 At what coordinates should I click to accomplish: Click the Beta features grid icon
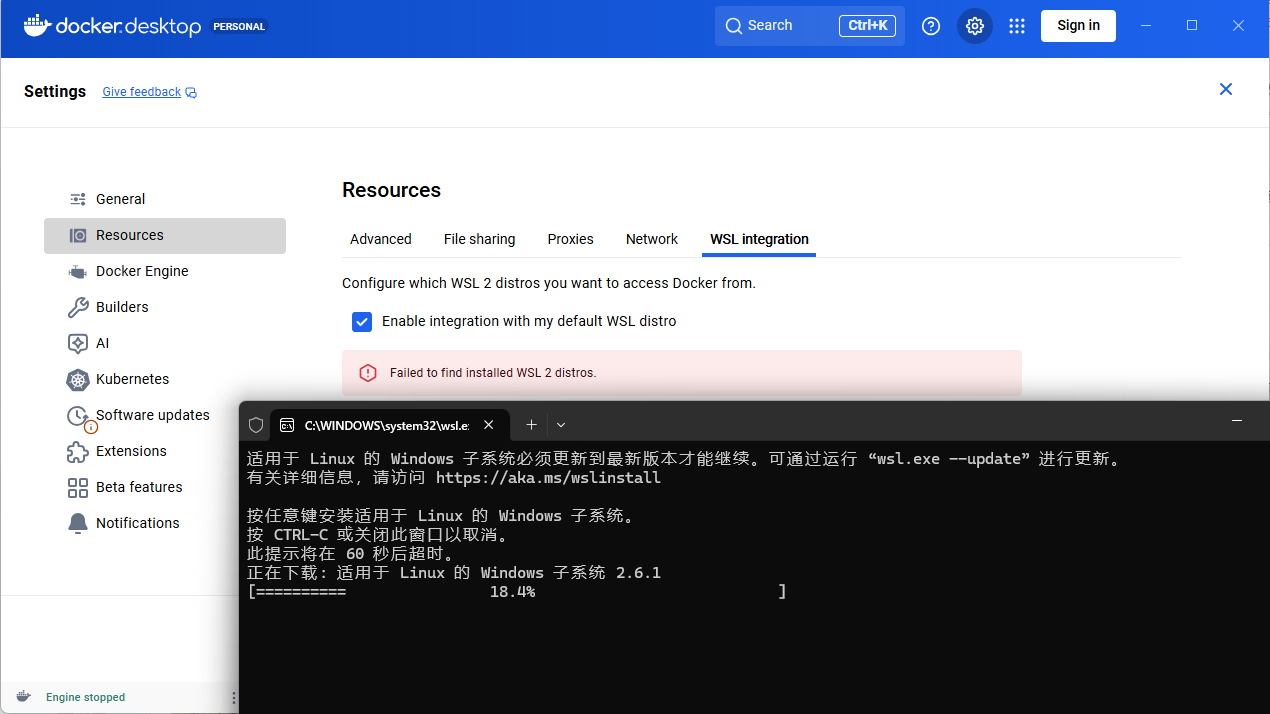(x=78, y=487)
